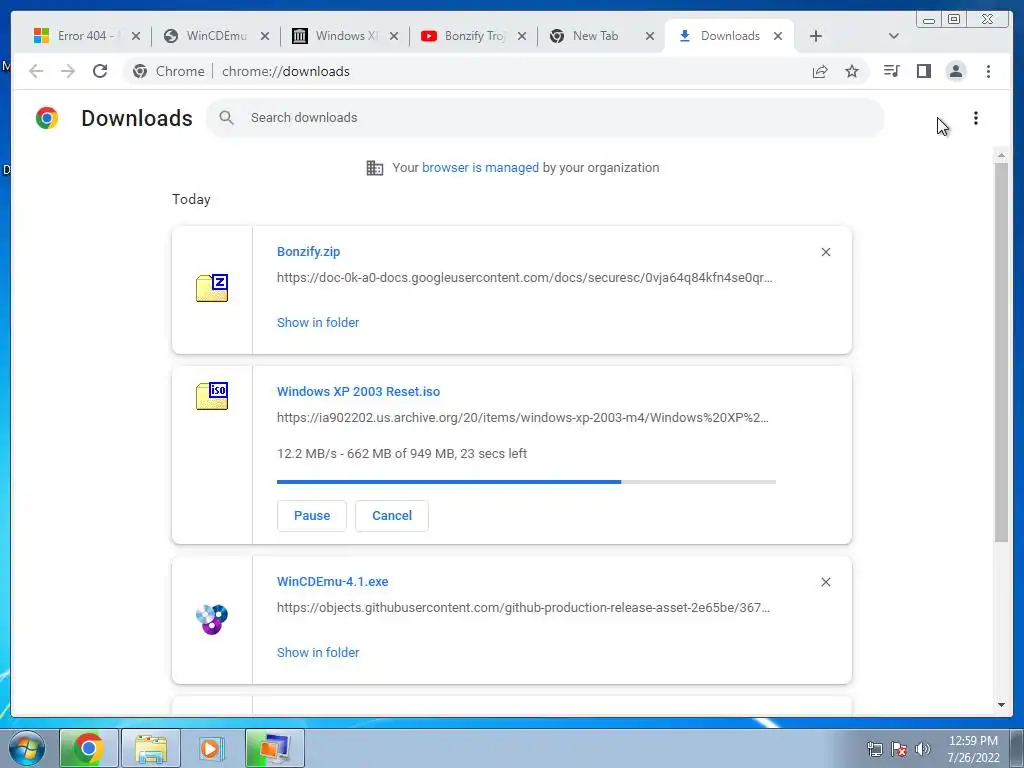Open the Windows Start orb
This screenshot has width=1024, height=768.
point(27,748)
